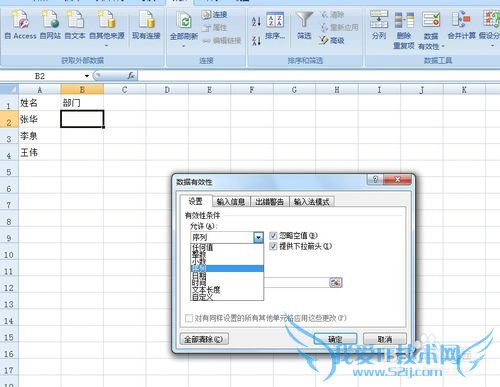Image resolution: width=500 pixels, height=387 pixels.
Task: Select cell containing 张华
Action: point(40,119)
